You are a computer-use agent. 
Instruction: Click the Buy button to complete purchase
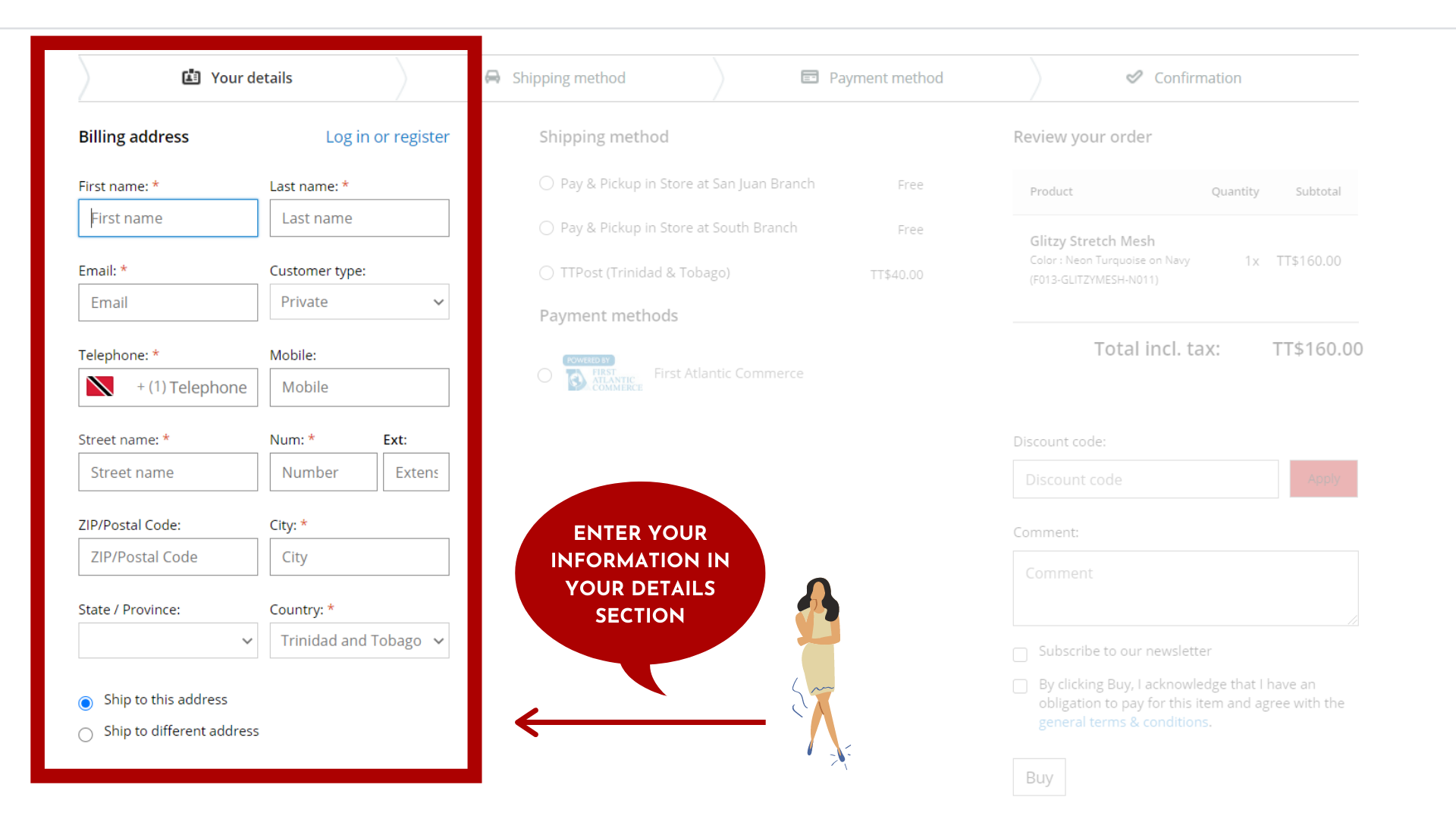1039,777
